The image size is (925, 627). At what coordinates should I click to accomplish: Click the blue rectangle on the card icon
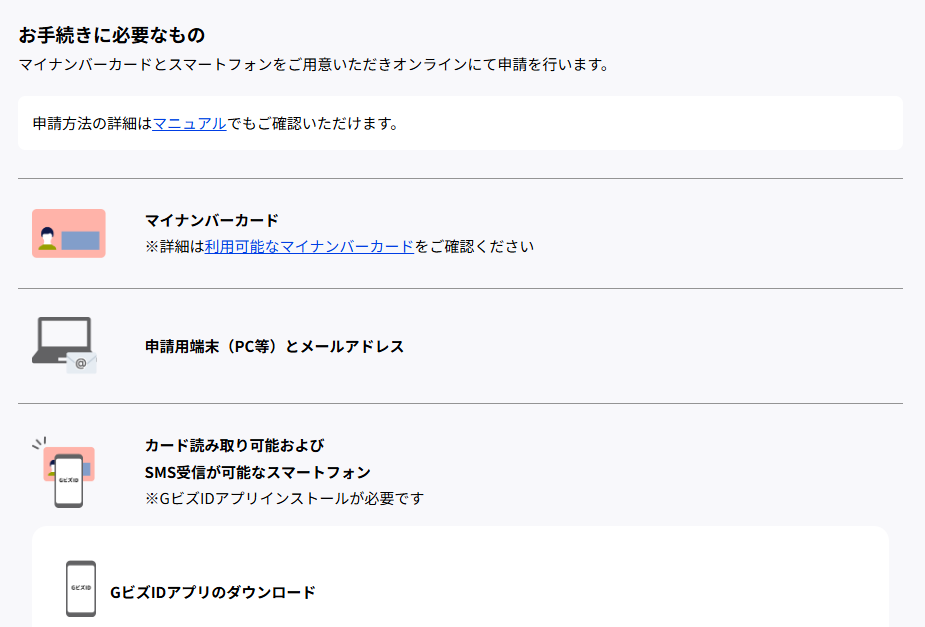pyautogui.click(x=80, y=241)
